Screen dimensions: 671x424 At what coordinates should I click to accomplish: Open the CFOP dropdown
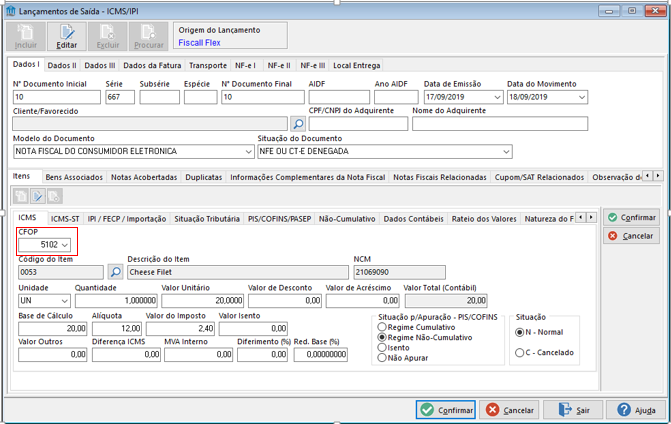65,245
